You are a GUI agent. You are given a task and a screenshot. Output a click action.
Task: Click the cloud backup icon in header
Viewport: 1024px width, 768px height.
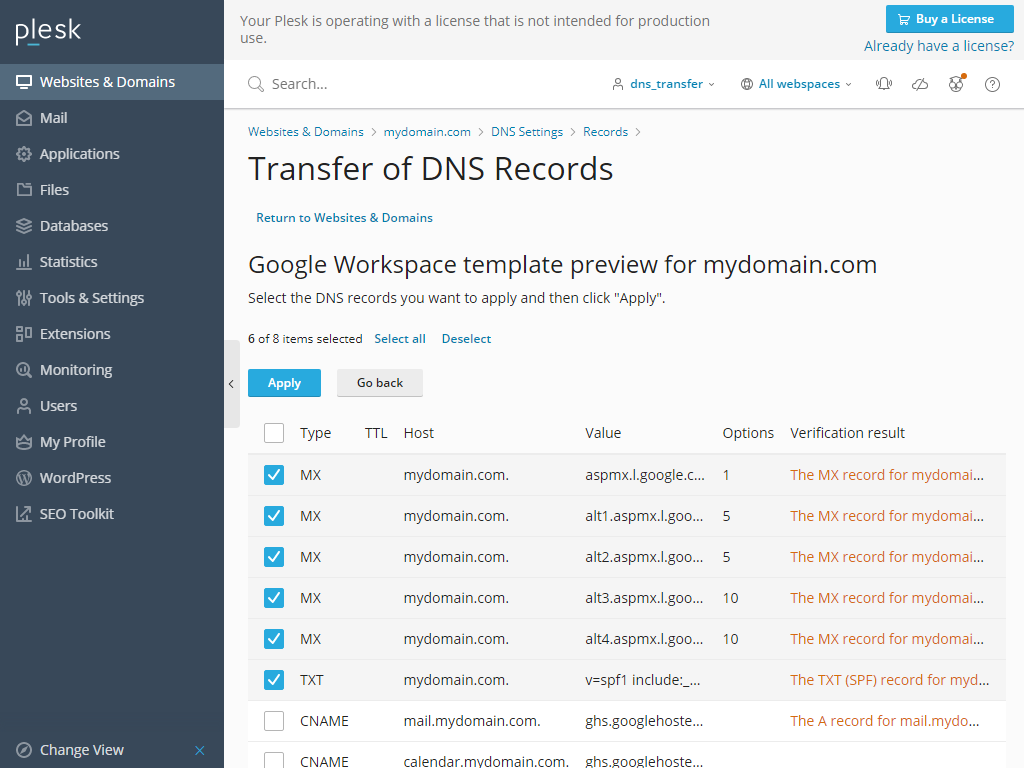tap(920, 84)
